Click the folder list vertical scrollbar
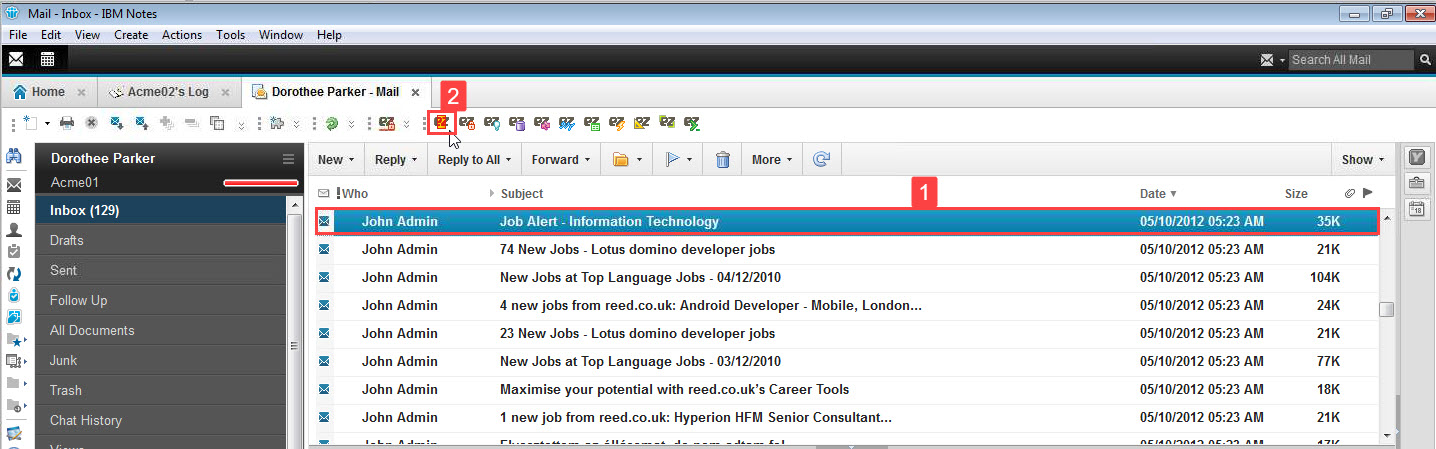This screenshot has height=449, width=1436. click(x=294, y=322)
